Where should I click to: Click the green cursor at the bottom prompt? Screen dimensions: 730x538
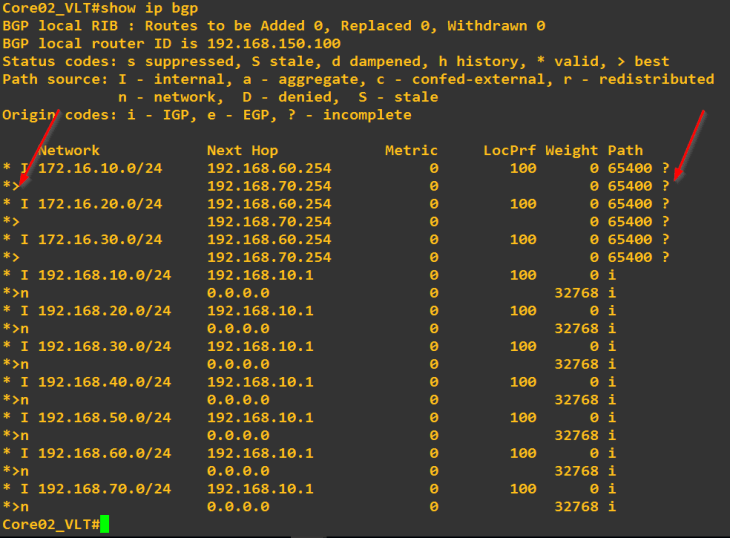(x=104, y=525)
